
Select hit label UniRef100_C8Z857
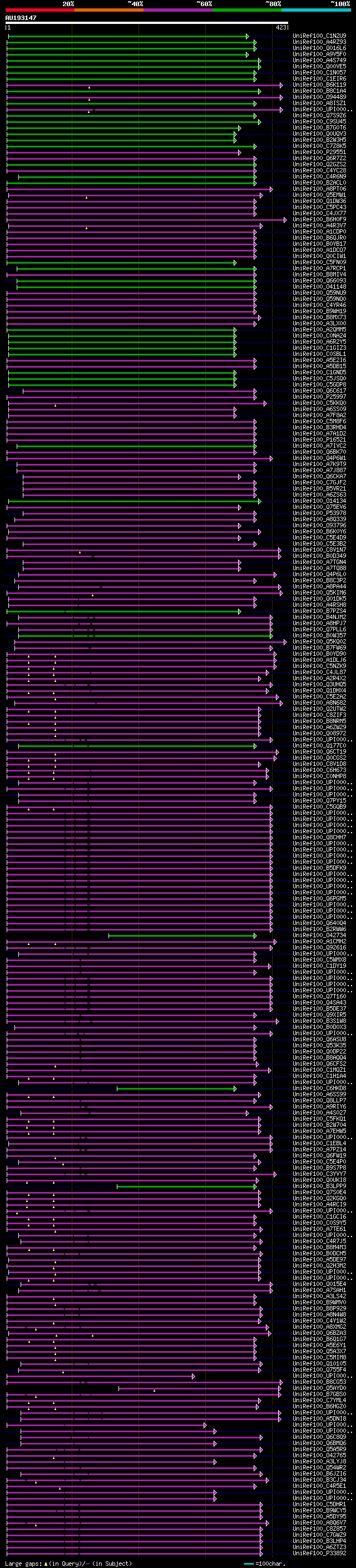319,1529
